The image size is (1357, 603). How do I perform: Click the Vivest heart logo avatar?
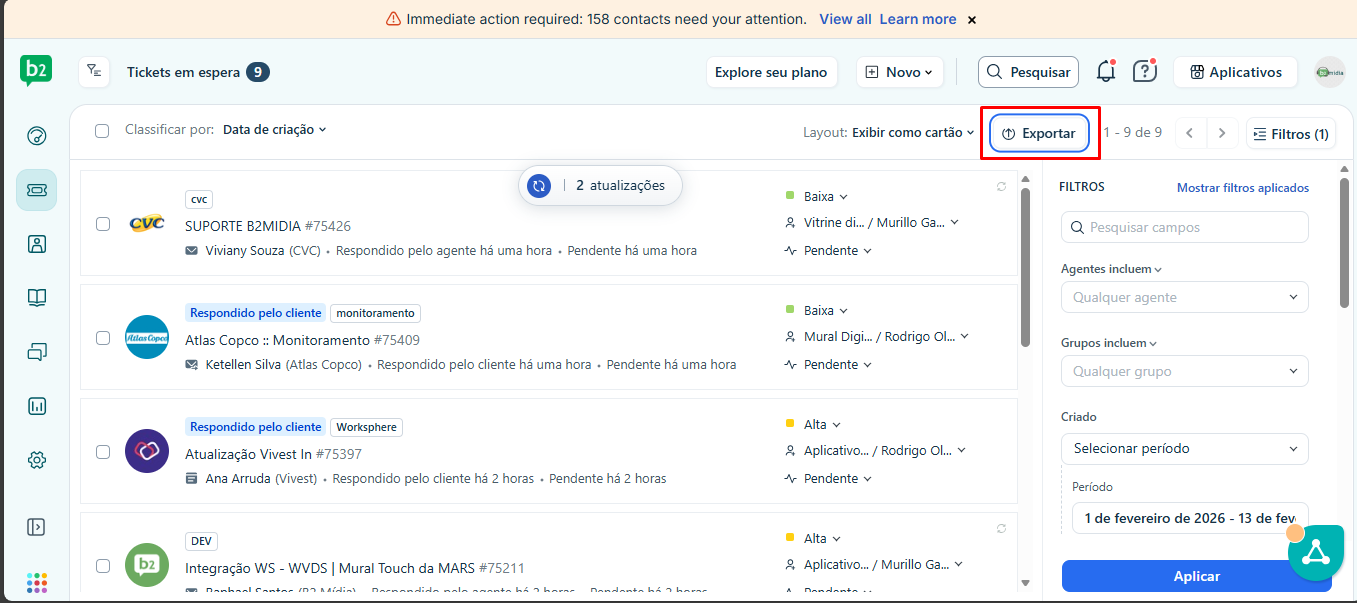coord(147,451)
